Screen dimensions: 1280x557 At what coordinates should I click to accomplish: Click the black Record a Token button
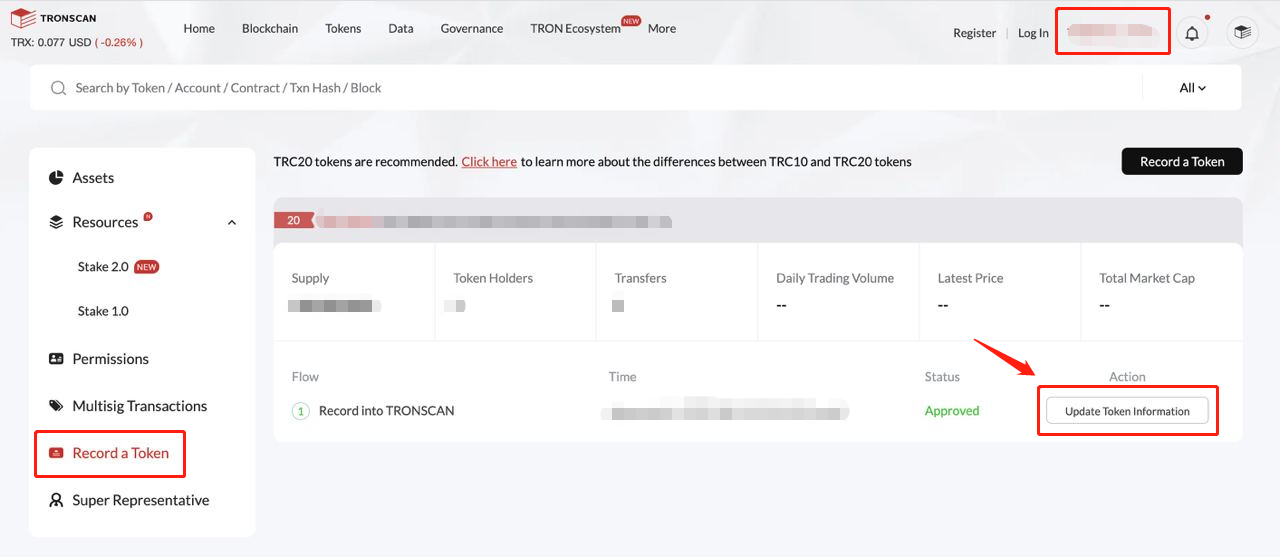click(x=1182, y=161)
